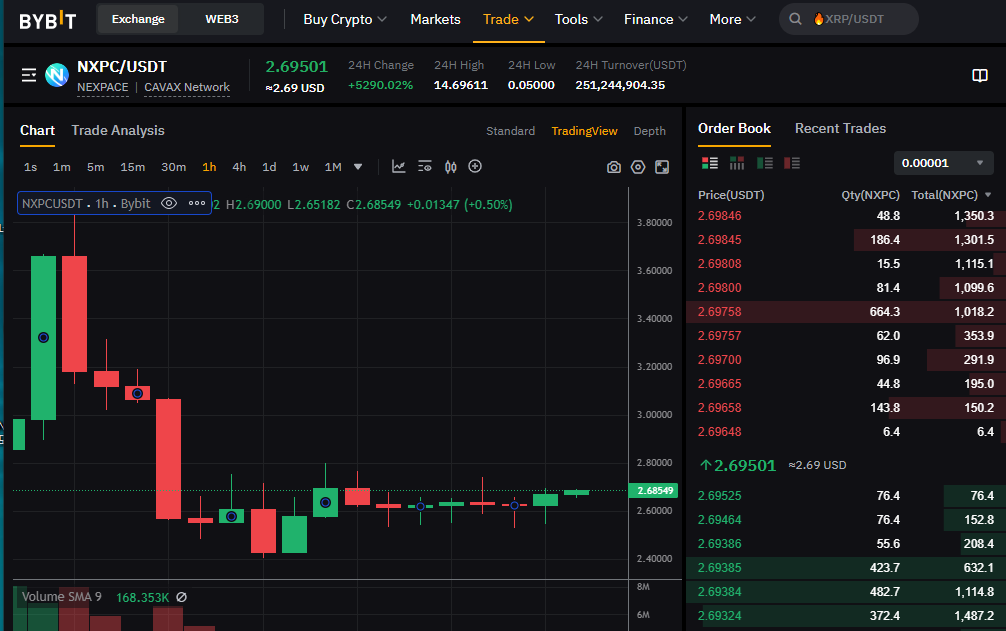Expand the Finance menu
Image resolution: width=1006 pixels, height=631 pixels.
[656, 19]
